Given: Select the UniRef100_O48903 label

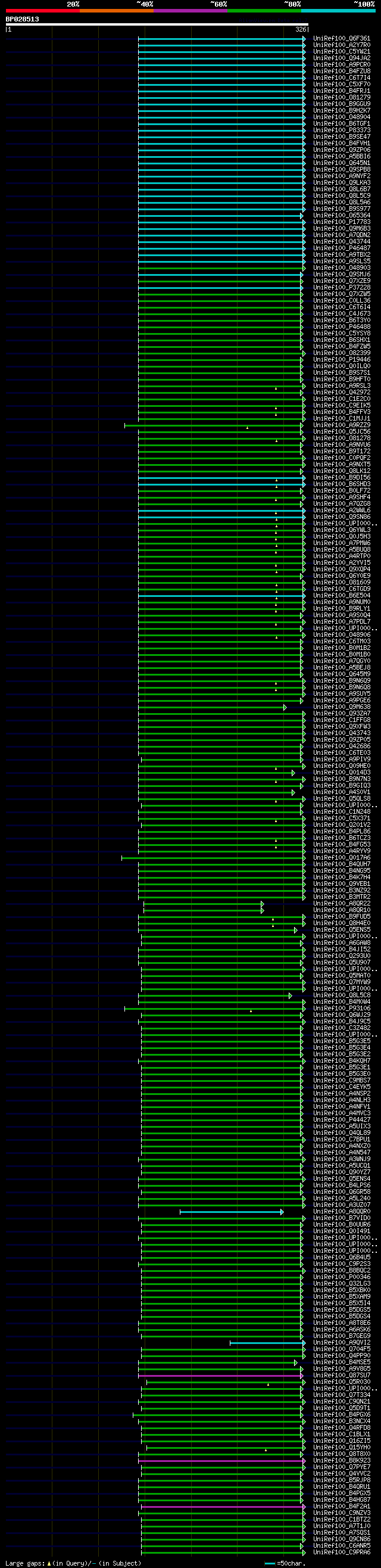Looking at the screenshot, I should [342, 268].
